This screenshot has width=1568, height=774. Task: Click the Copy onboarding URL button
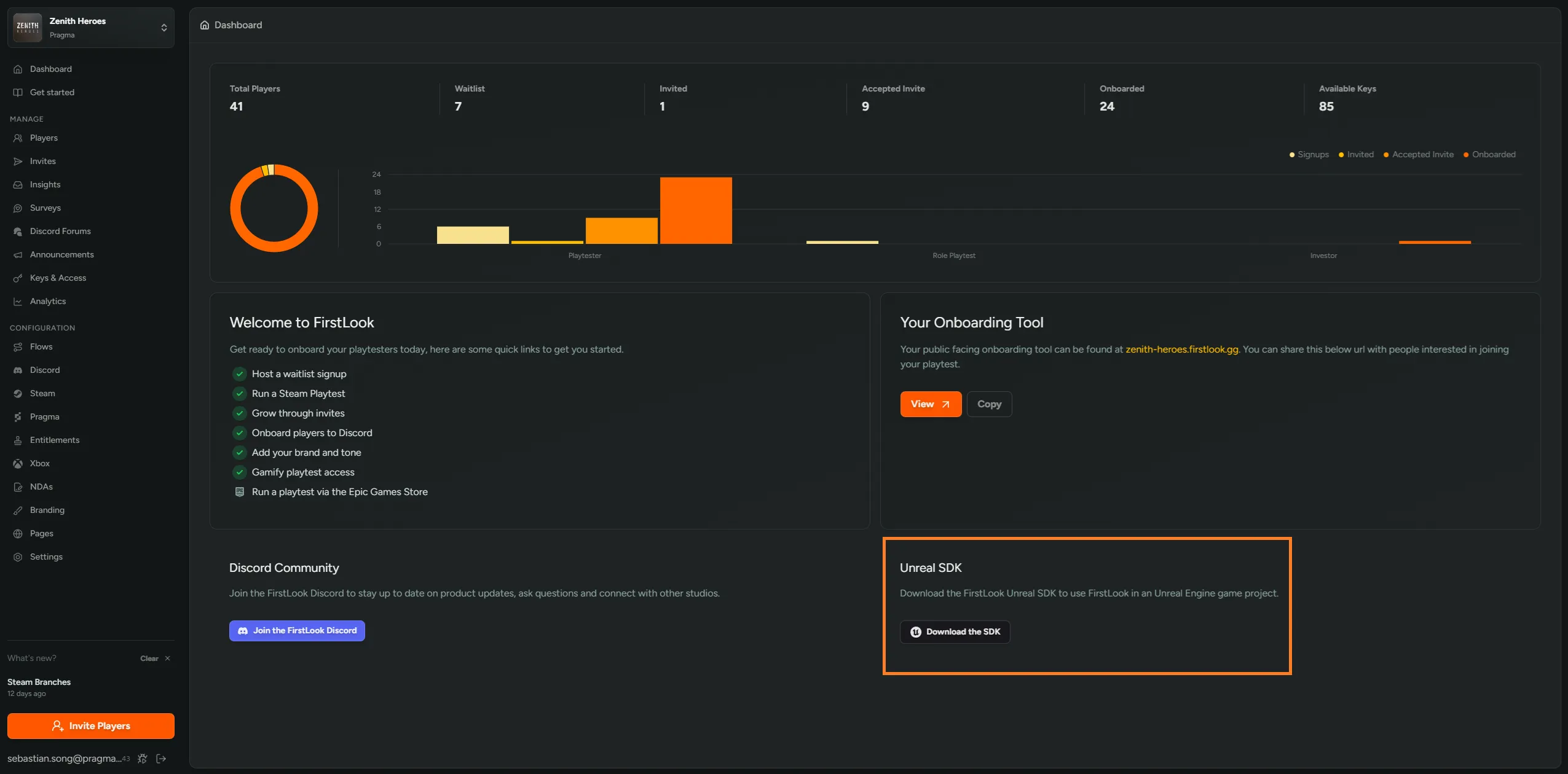click(x=989, y=404)
